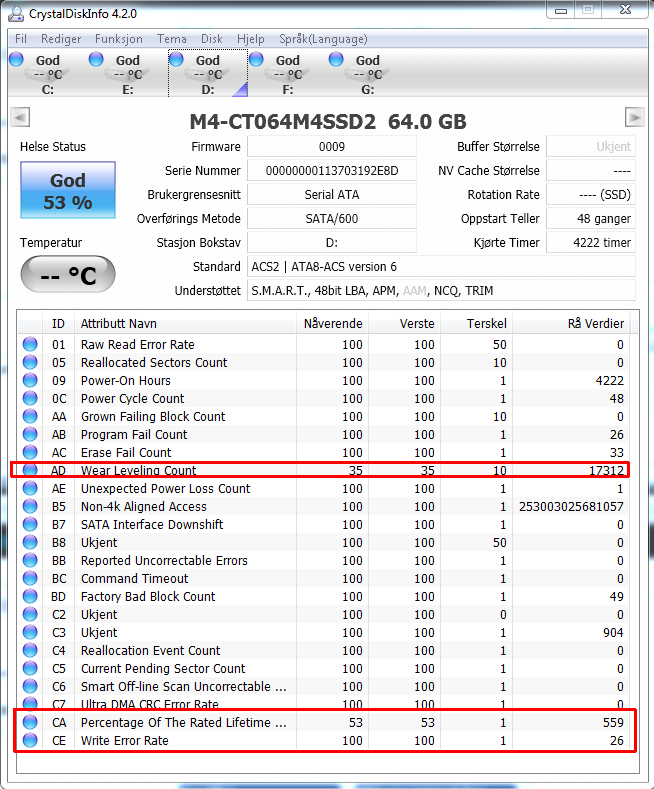The height and width of the screenshot is (789, 654).
Task: Click the God 53 % health status button
Action: (68, 190)
